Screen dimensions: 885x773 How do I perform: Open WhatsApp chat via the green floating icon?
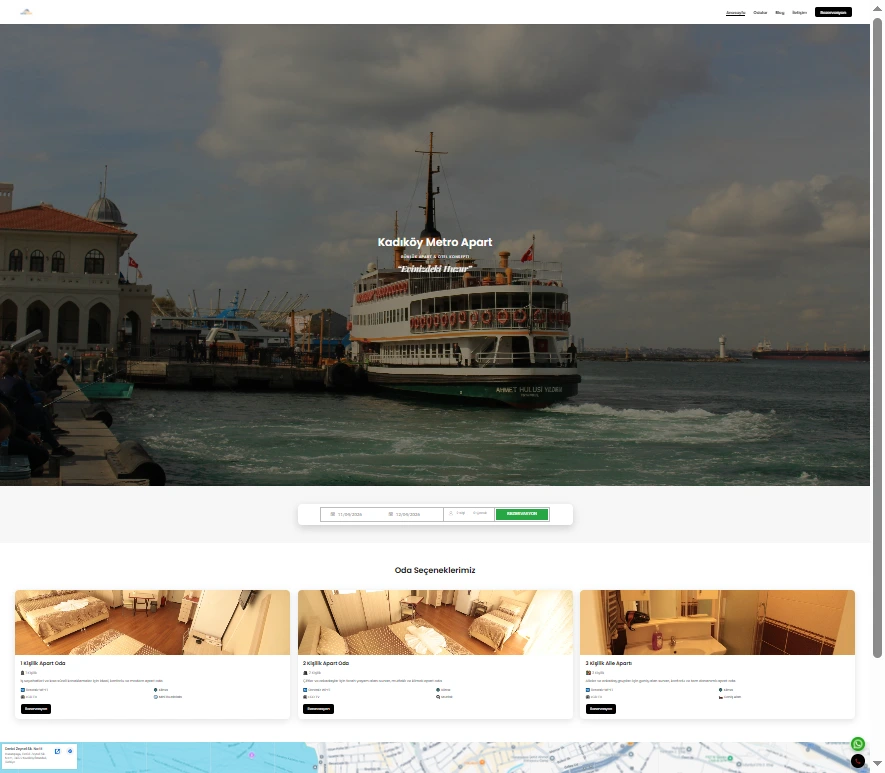857,744
